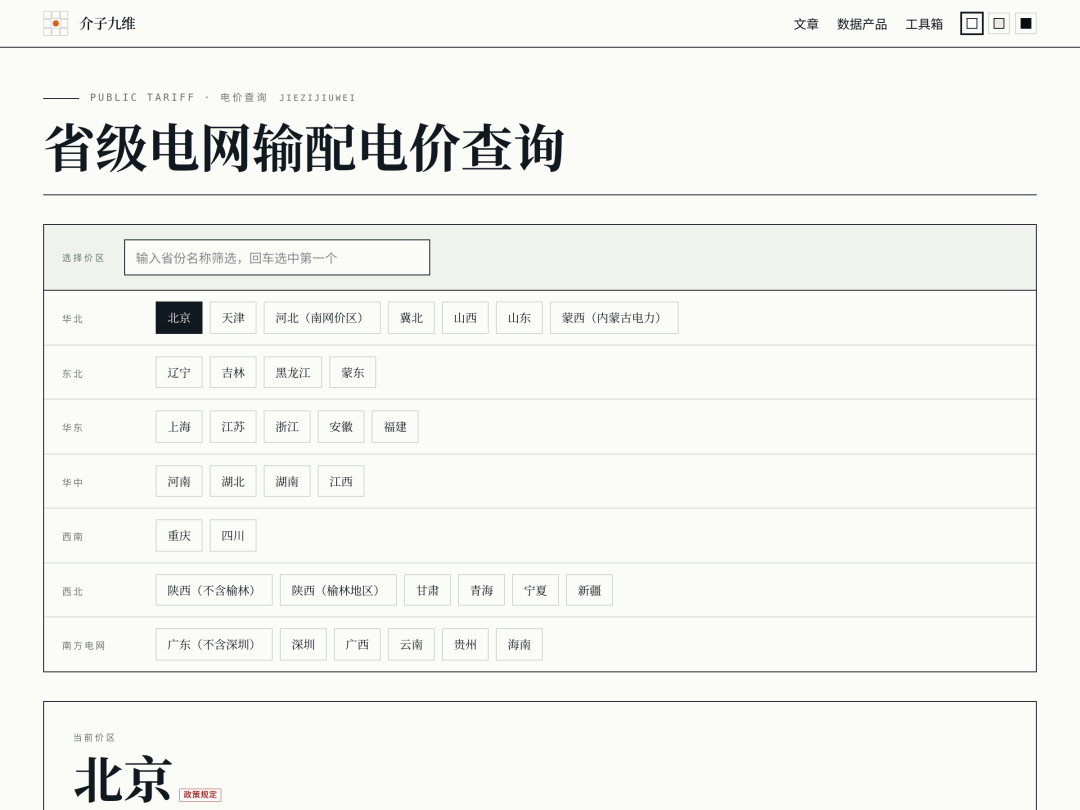This screenshot has width=1080, height=810.
Task: Click the large 北京 current zone heading
Action: tap(123, 779)
